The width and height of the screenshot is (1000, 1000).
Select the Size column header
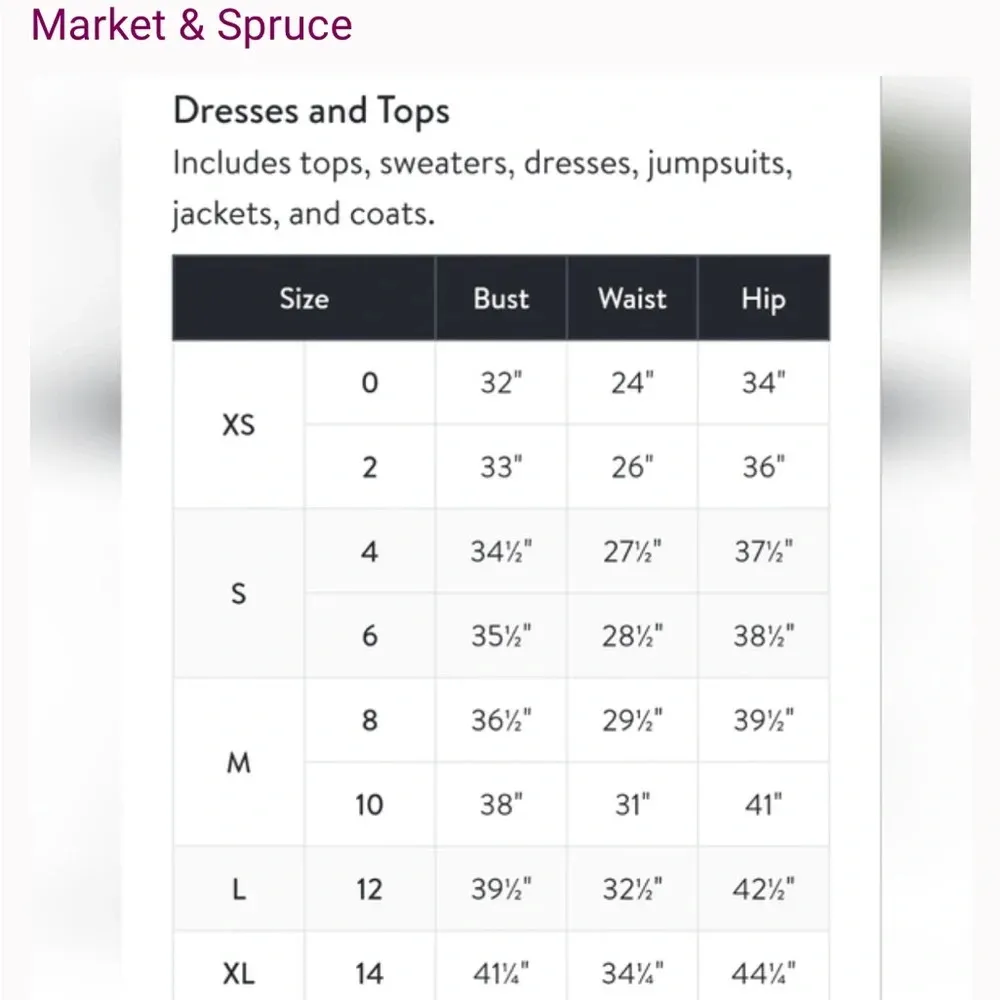click(304, 298)
